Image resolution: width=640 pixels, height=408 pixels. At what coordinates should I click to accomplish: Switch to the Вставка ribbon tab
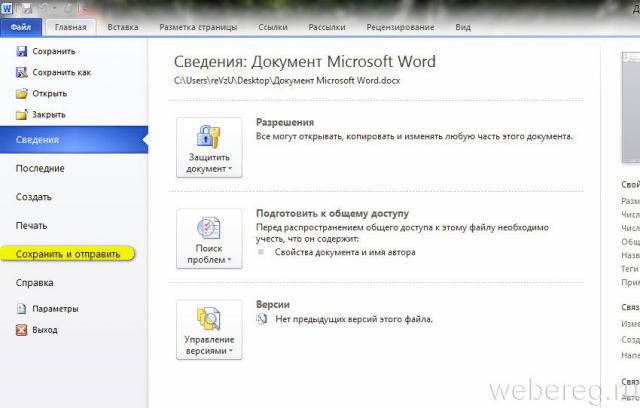tap(123, 27)
